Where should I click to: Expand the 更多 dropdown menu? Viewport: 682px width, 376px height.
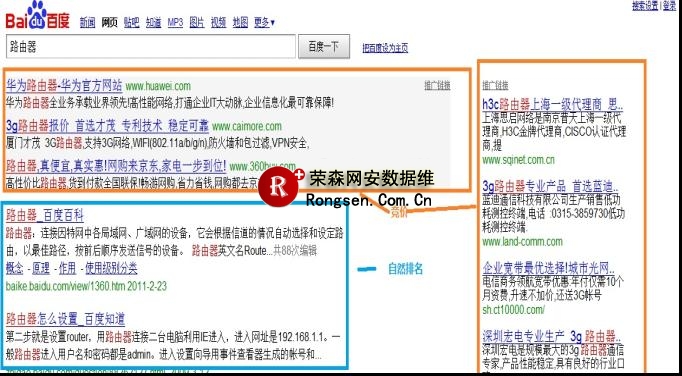[x=264, y=22]
